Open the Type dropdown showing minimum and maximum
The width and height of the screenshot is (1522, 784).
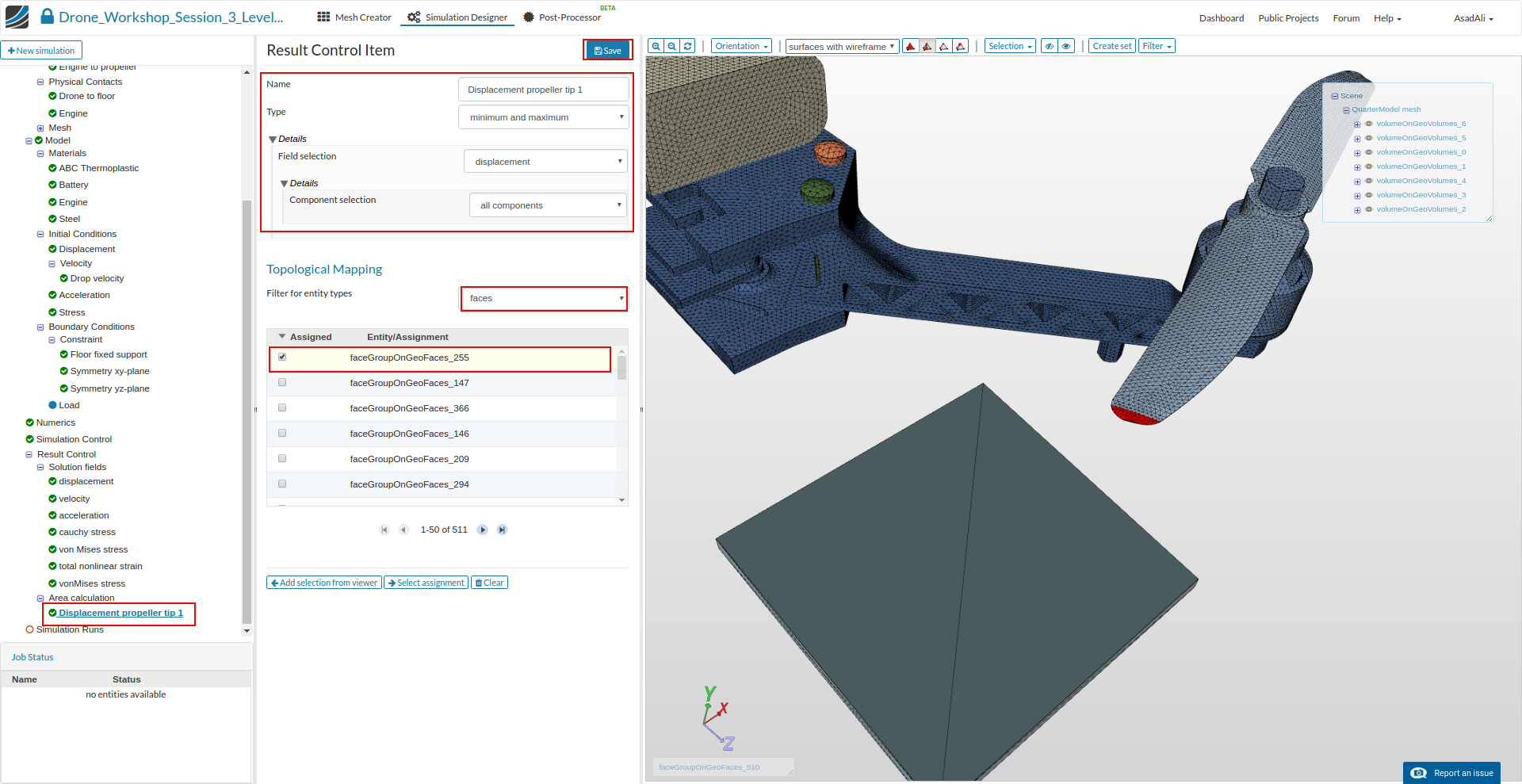click(x=544, y=117)
